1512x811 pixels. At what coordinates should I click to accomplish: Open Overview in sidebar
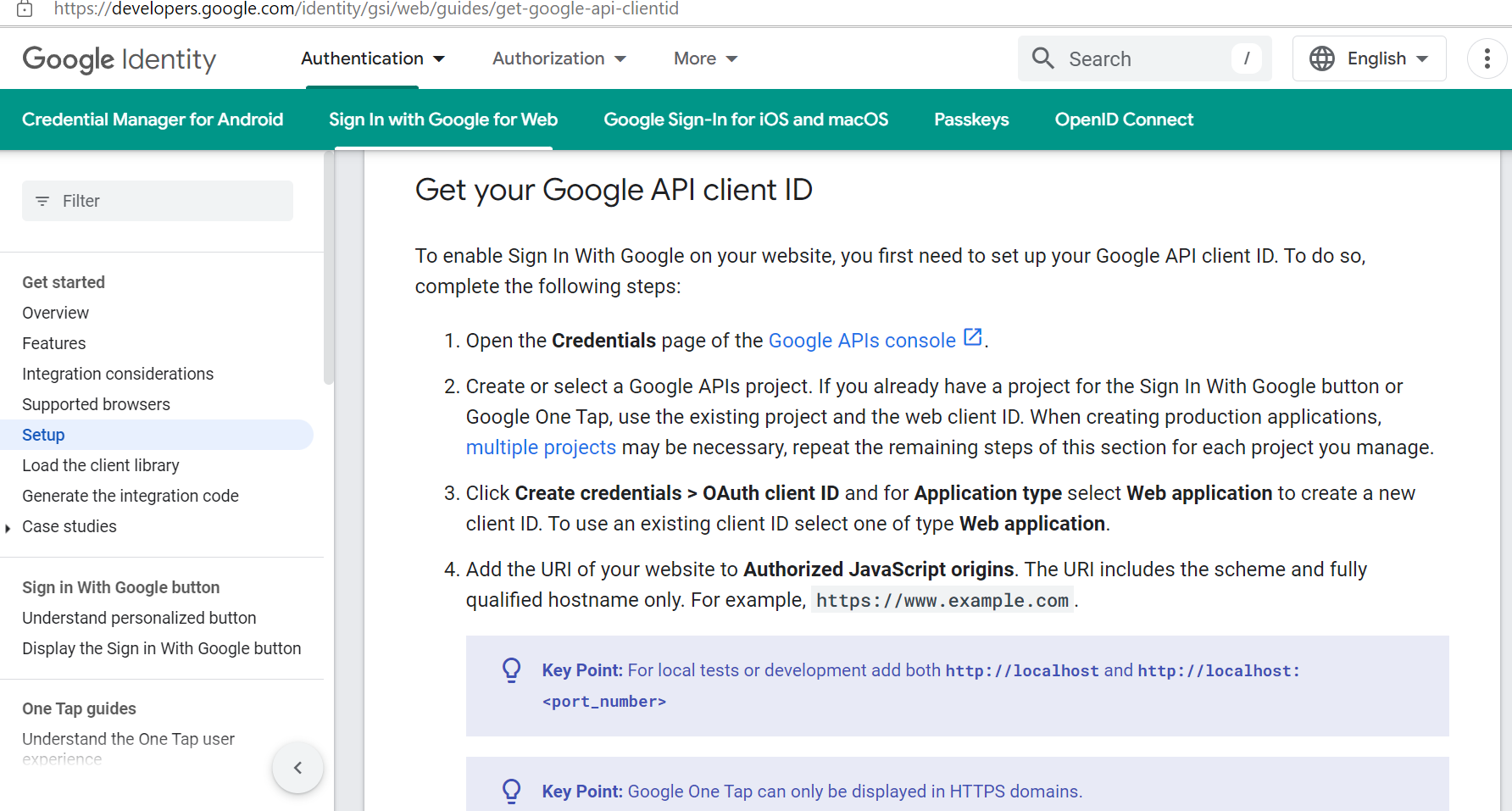tap(55, 313)
